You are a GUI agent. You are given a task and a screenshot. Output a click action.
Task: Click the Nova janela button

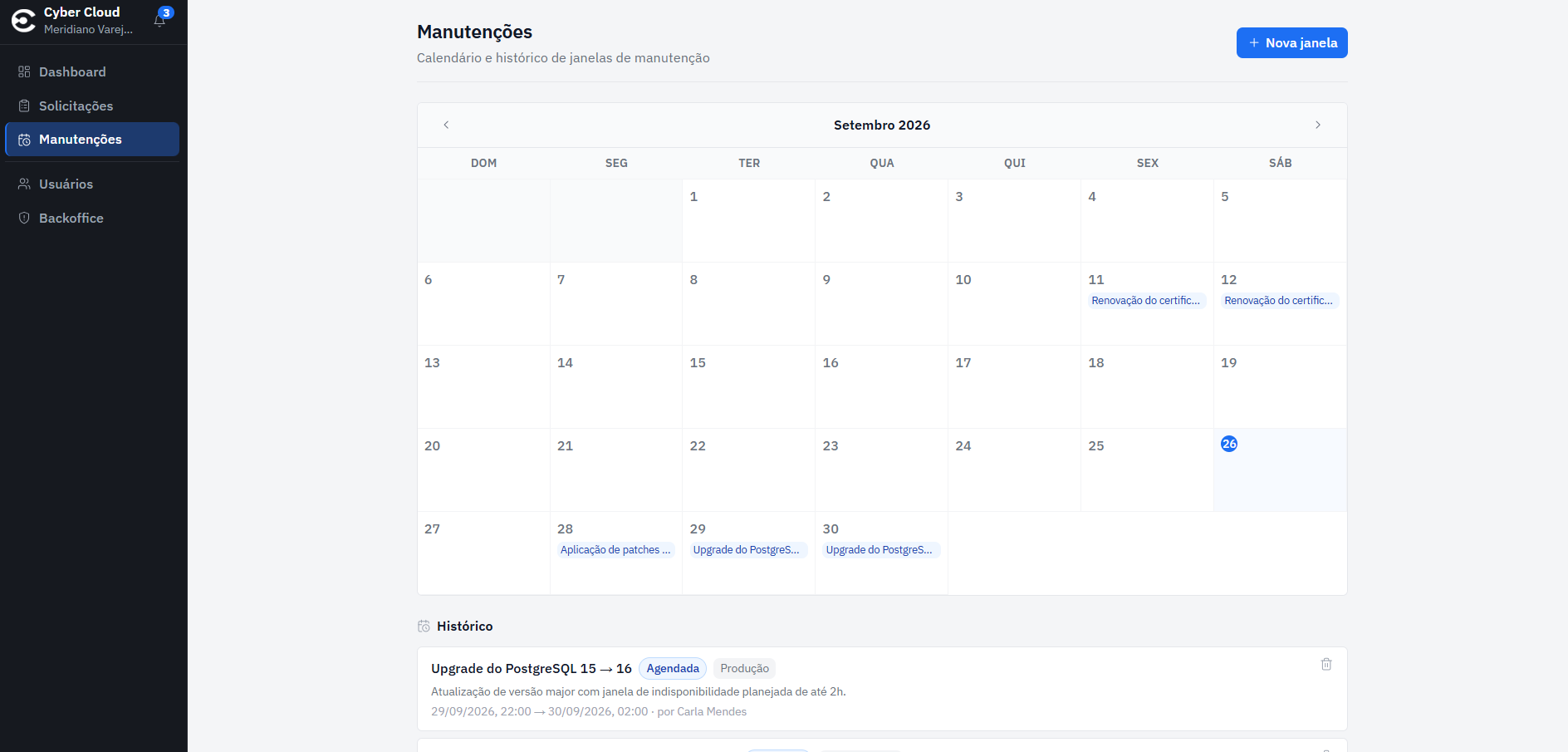(1291, 42)
